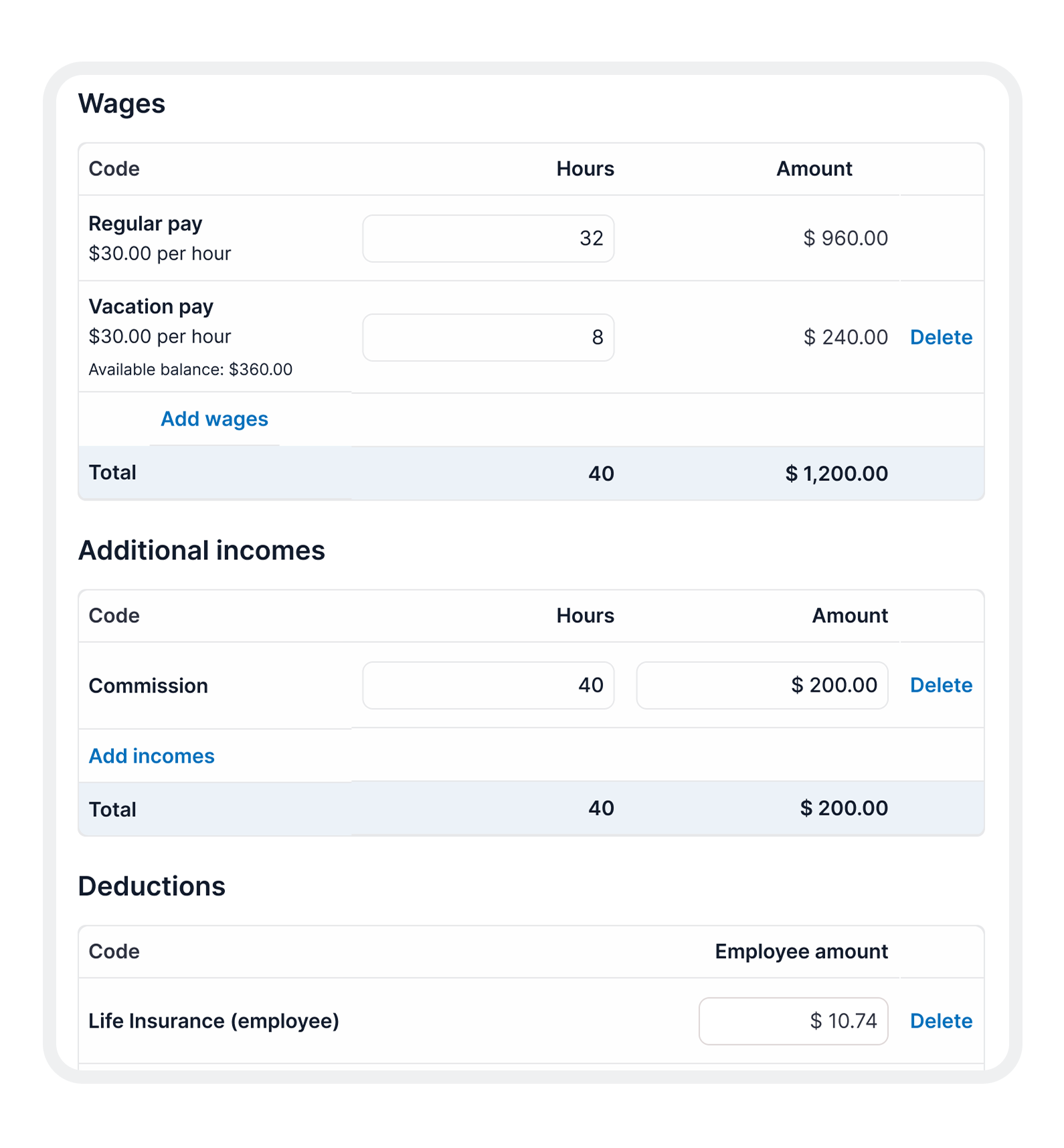
Task: Delete the Commission income row
Action: tap(941, 685)
